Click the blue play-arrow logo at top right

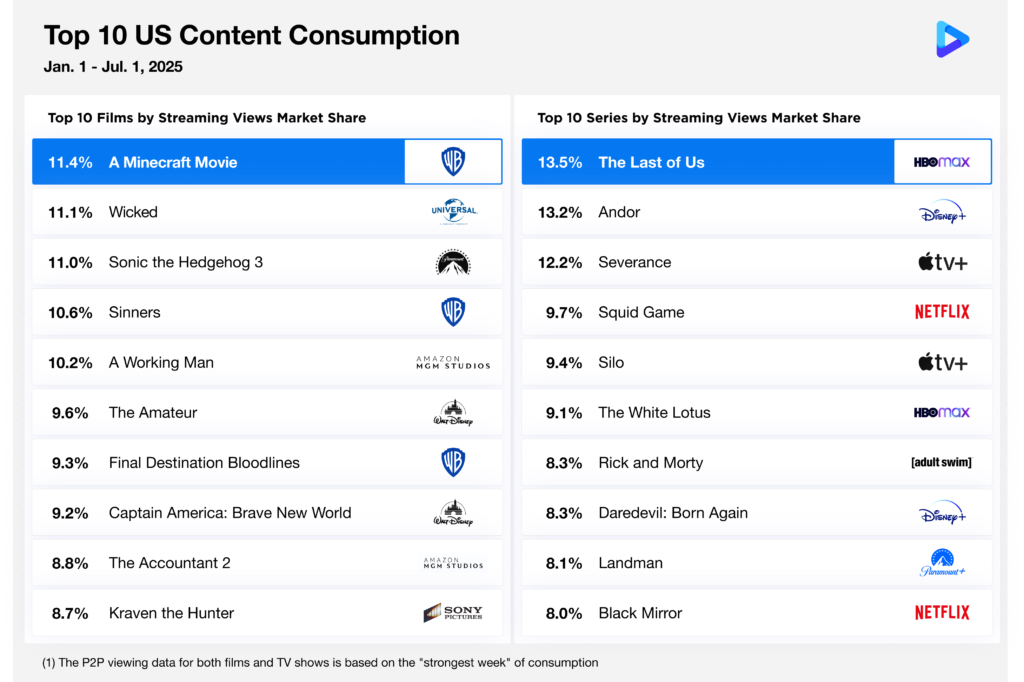tap(952, 39)
